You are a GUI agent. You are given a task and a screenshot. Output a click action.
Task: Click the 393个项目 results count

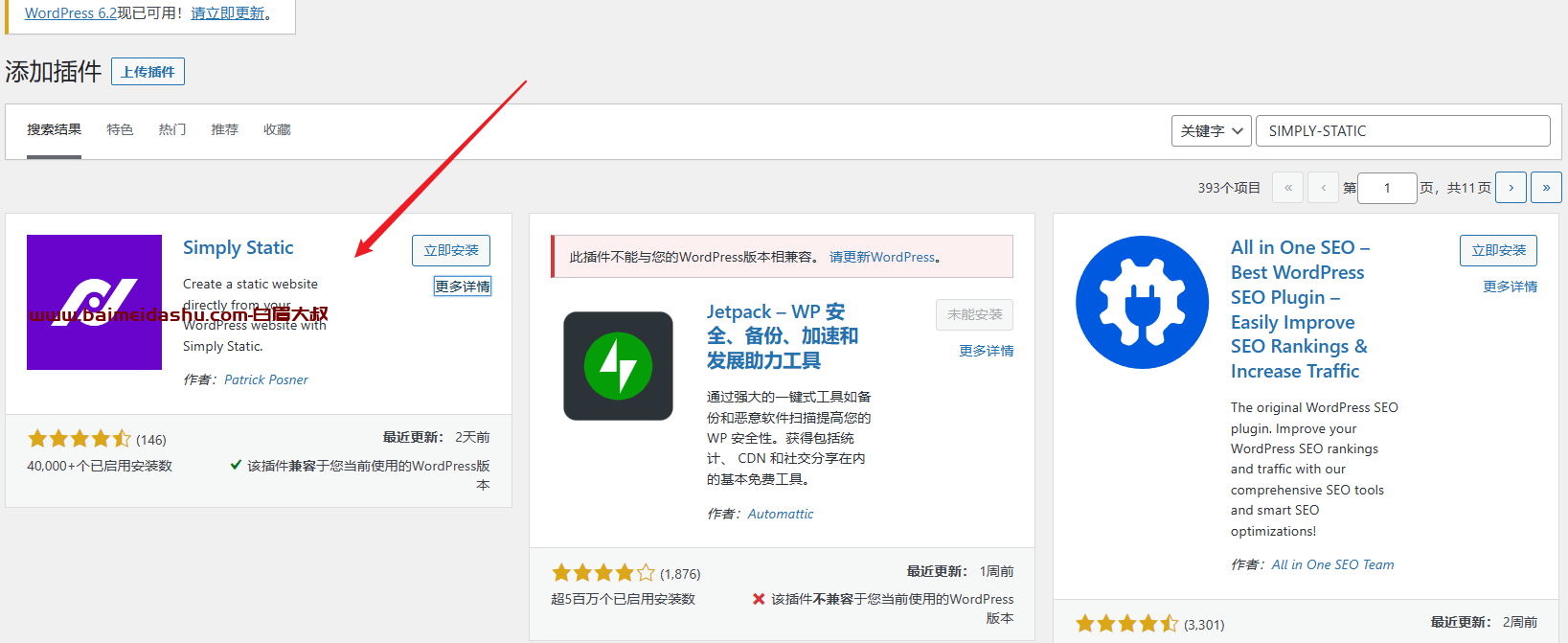pos(1229,188)
